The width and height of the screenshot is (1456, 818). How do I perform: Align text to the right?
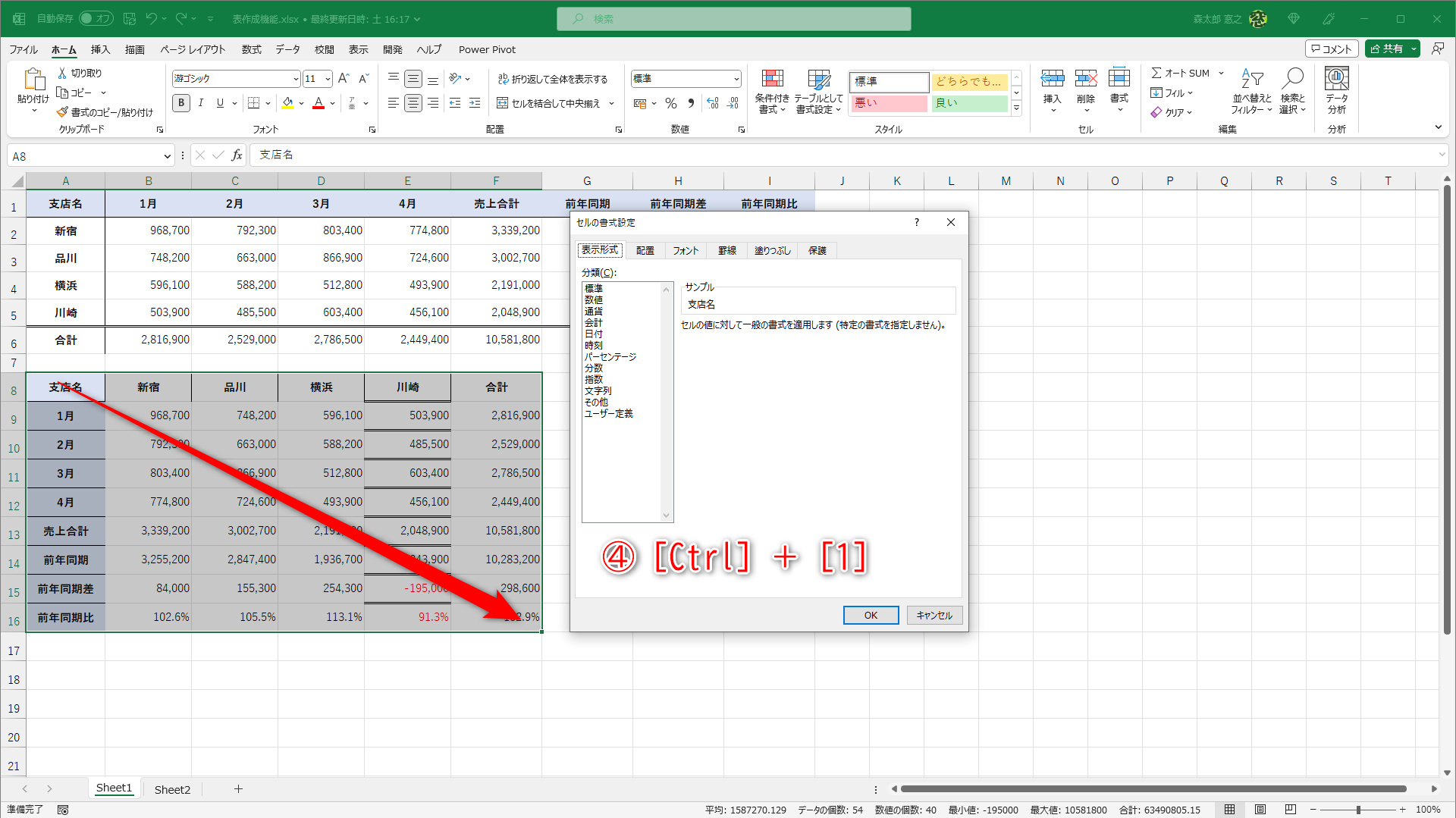[433, 103]
